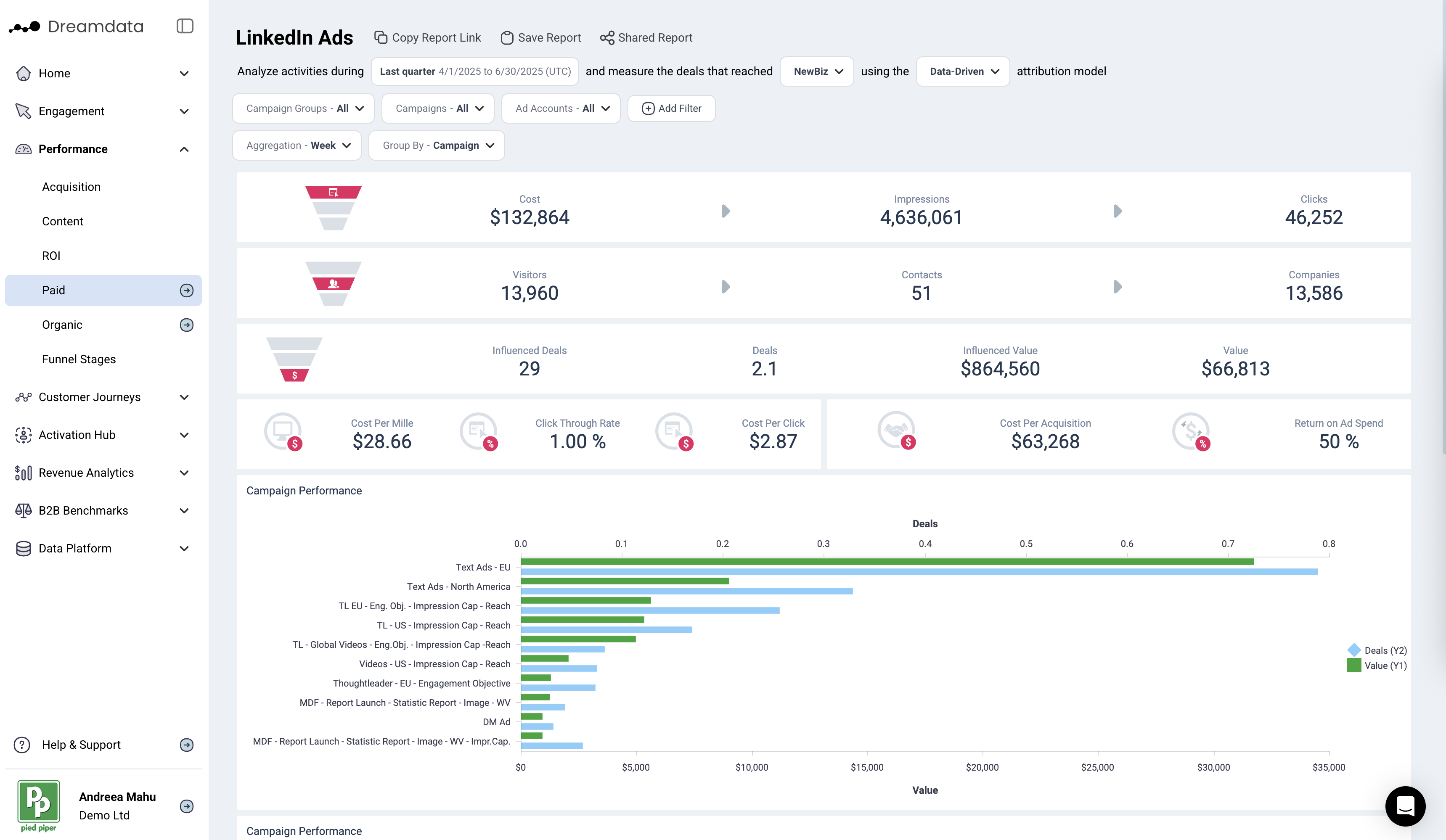The height and width of the screenshot is (840, 1446).
Task: Toggle Value (Y1) legend swatch
Action: pyautogui.click(x=1354, y=665)
